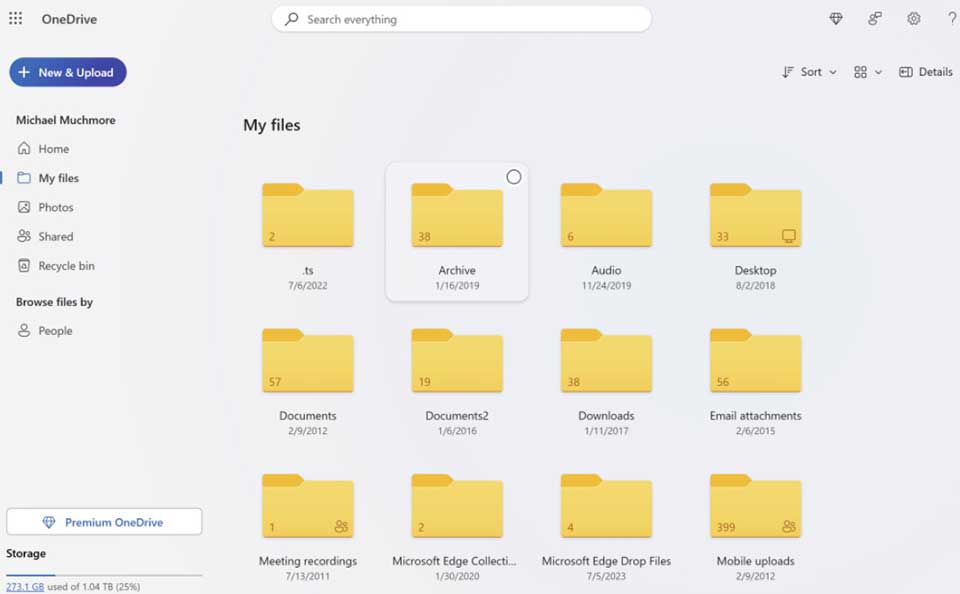
Task: Click the Mobile uploads name label
Action: [756, 561]
